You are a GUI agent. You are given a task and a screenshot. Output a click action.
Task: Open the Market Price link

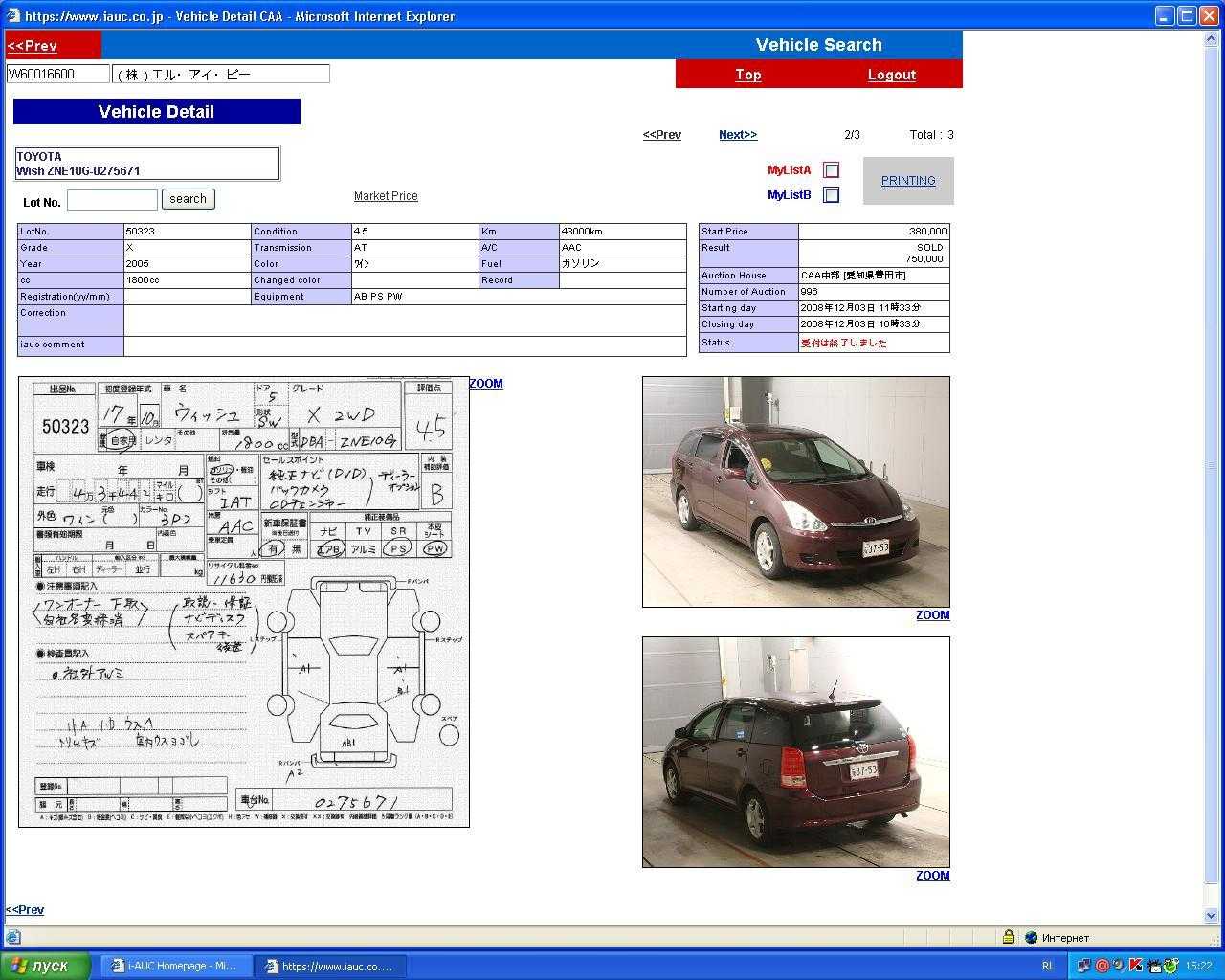pyautogui.click(x=386, y=196)
